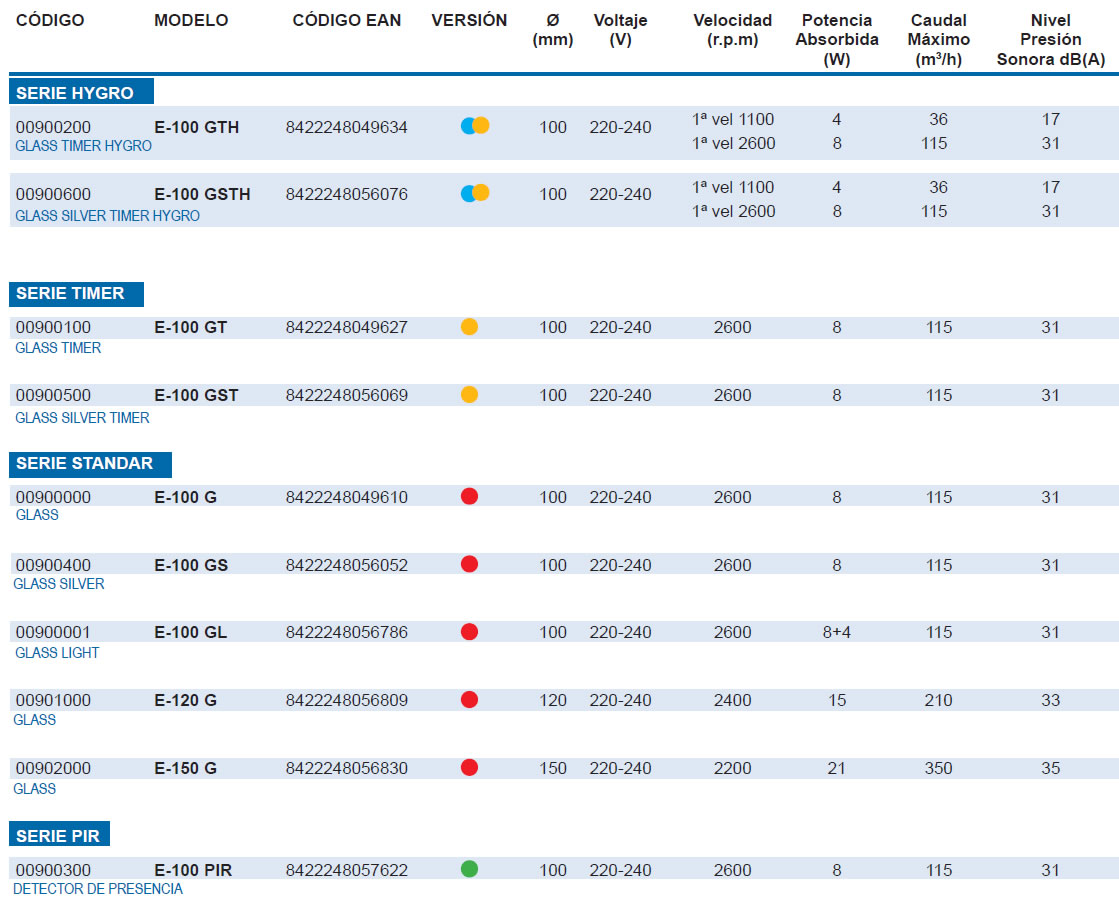Click the Velocidad (r.p.m) column header
The height and width of the screenshot is (907, 1119).
tap(732, 30)
